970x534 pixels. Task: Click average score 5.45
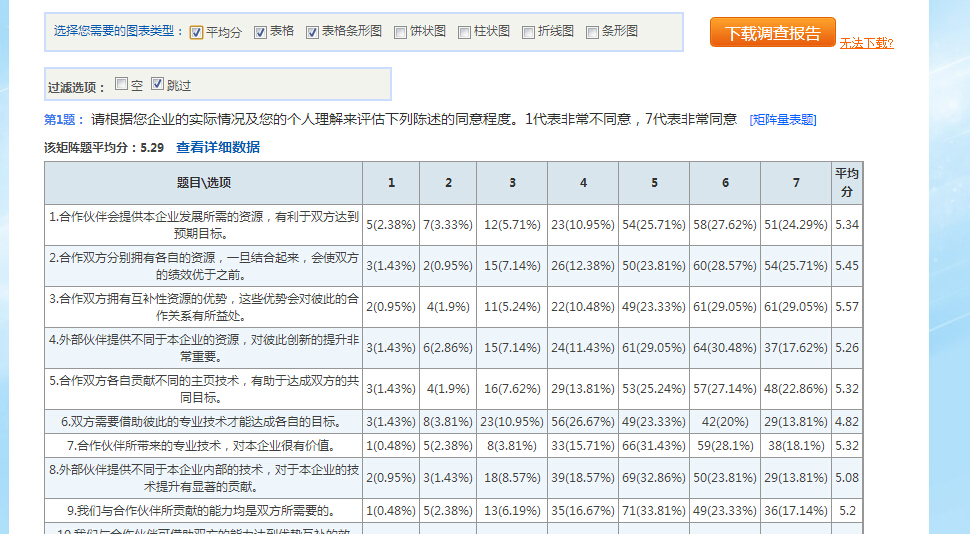[846, 266]
